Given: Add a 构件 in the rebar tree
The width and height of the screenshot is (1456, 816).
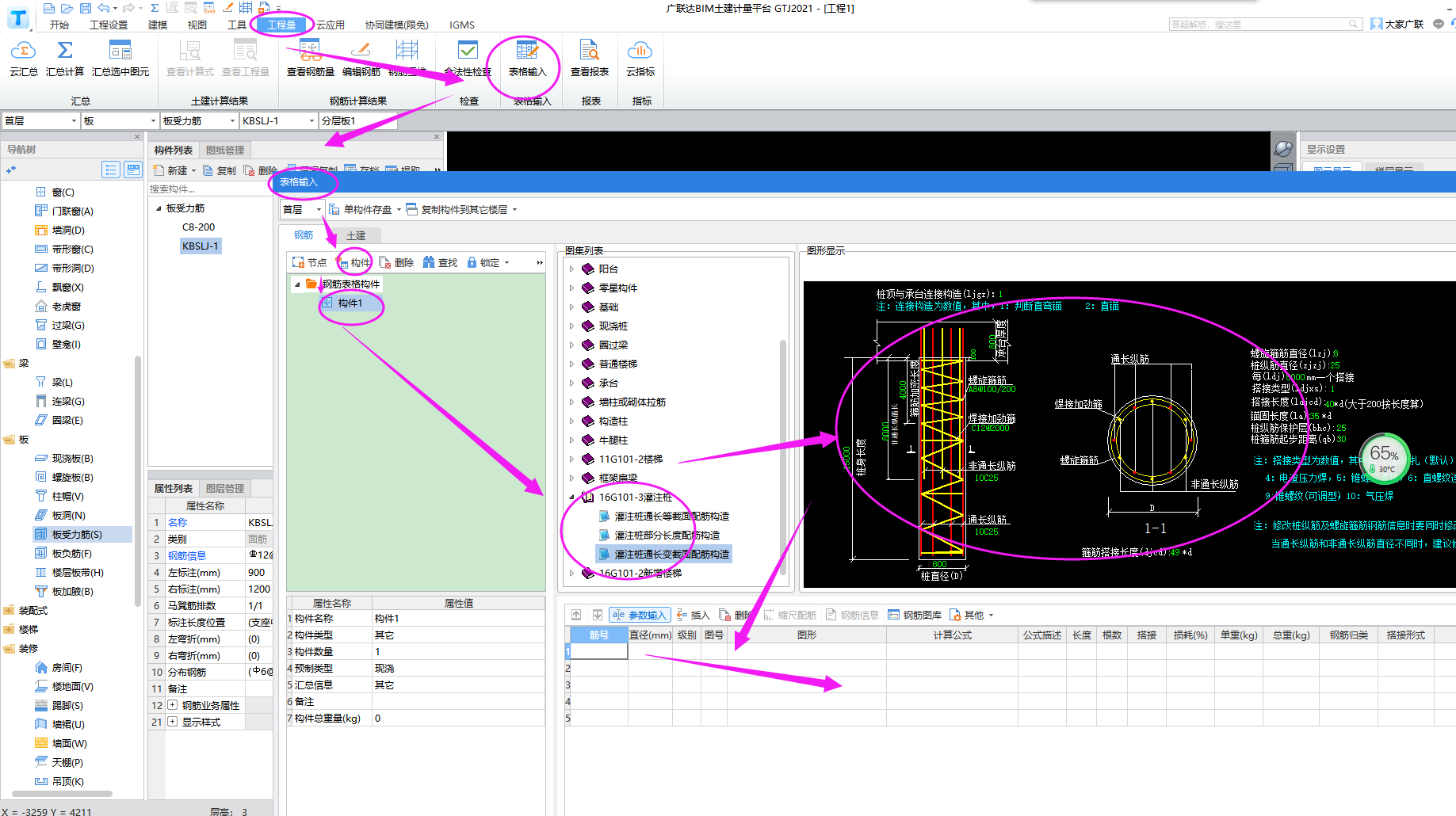Looking at the screenshot, I should pos(353,262).
